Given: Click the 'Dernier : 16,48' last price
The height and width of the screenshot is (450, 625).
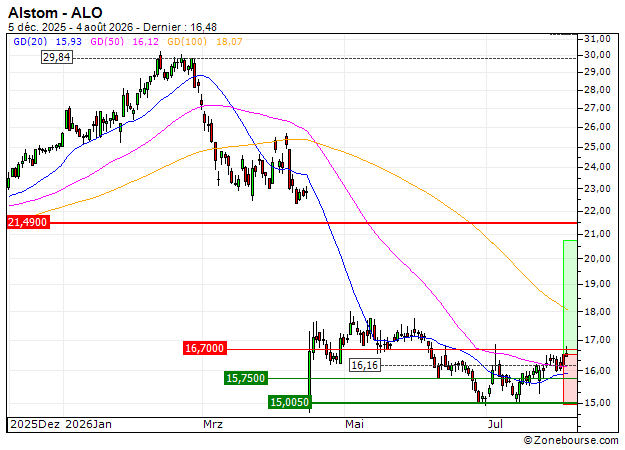Looking at the screenshot, I should click(x=180, y=27).
